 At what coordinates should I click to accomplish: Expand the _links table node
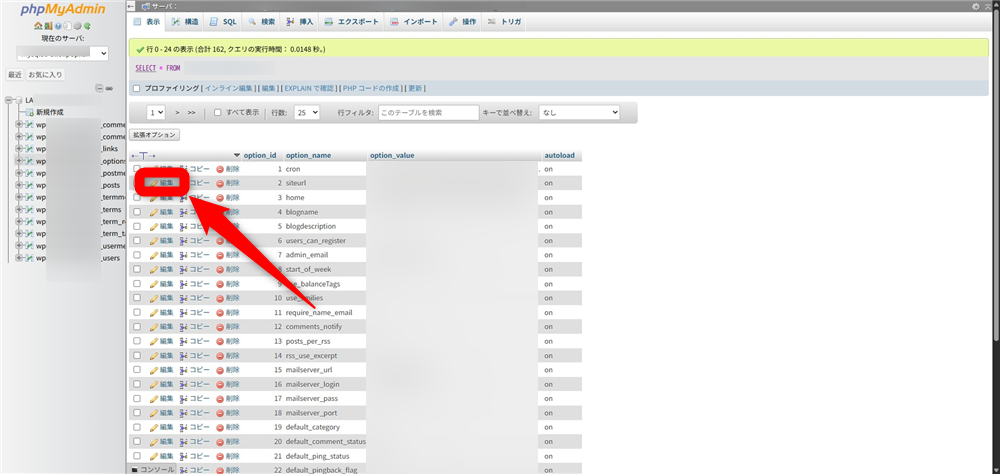coord(19,149)
